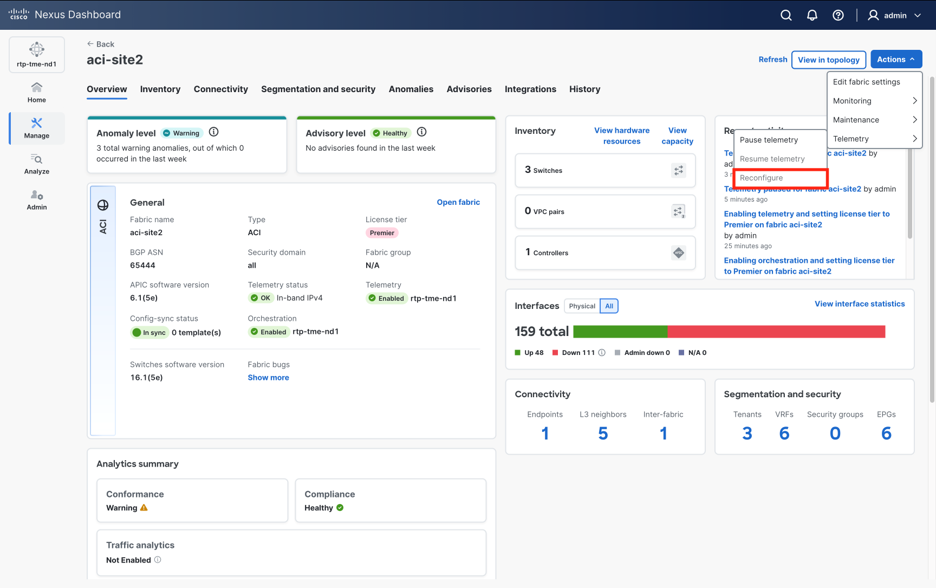Viewport: 936px width, 588px height.
Task: Open Analyze section in sidebar
Action: (x=36, y=164)
